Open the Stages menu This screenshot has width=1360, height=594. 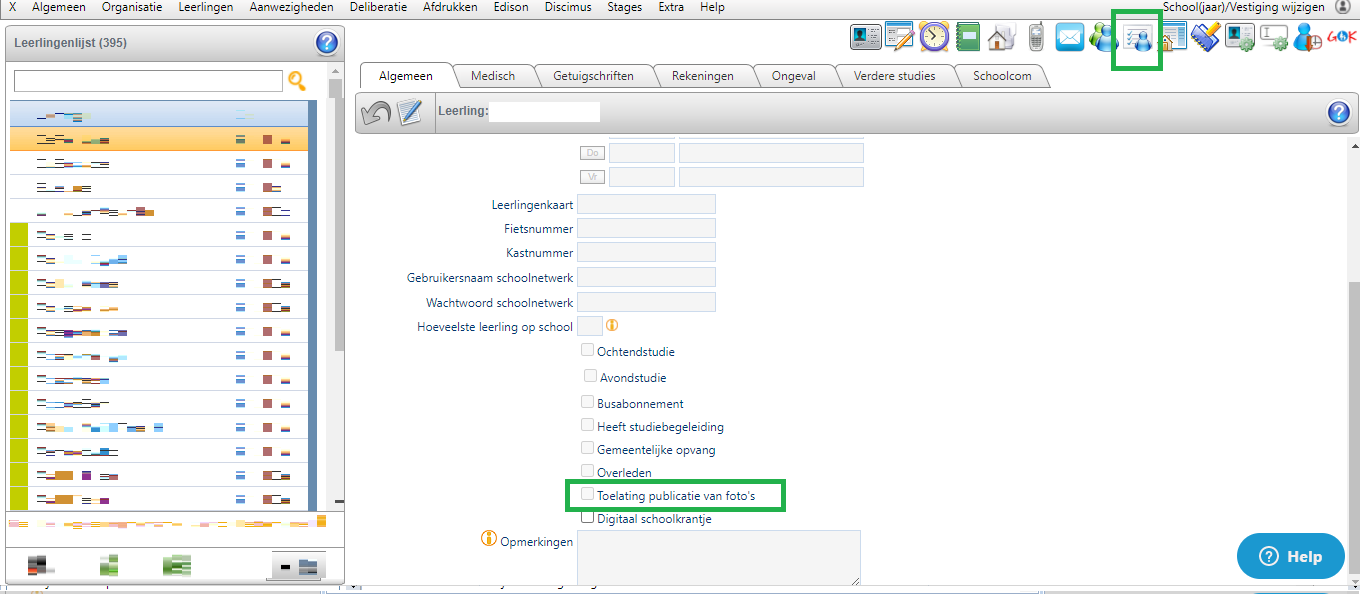pyautogui.click(x=625, y=7)
